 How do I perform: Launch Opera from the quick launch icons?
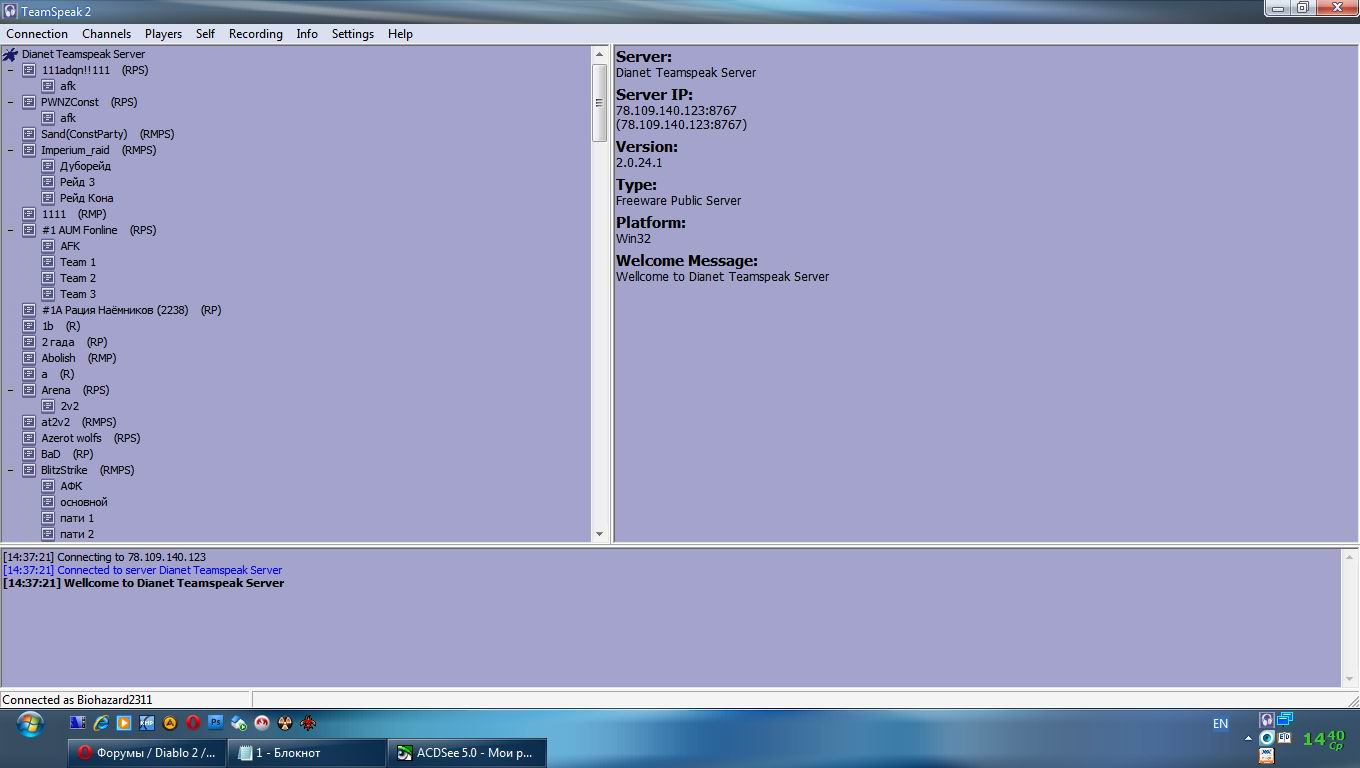tap(193, 723)
